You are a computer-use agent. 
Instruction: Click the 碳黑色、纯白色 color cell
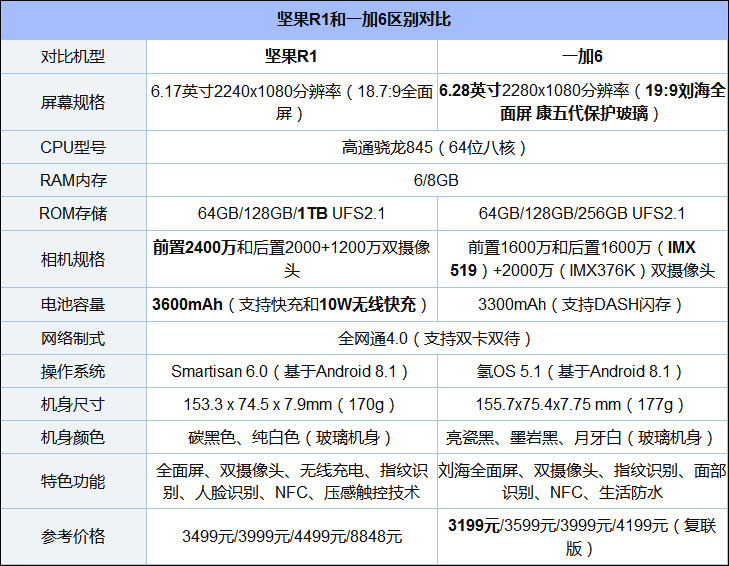click(x=292, y=437)
